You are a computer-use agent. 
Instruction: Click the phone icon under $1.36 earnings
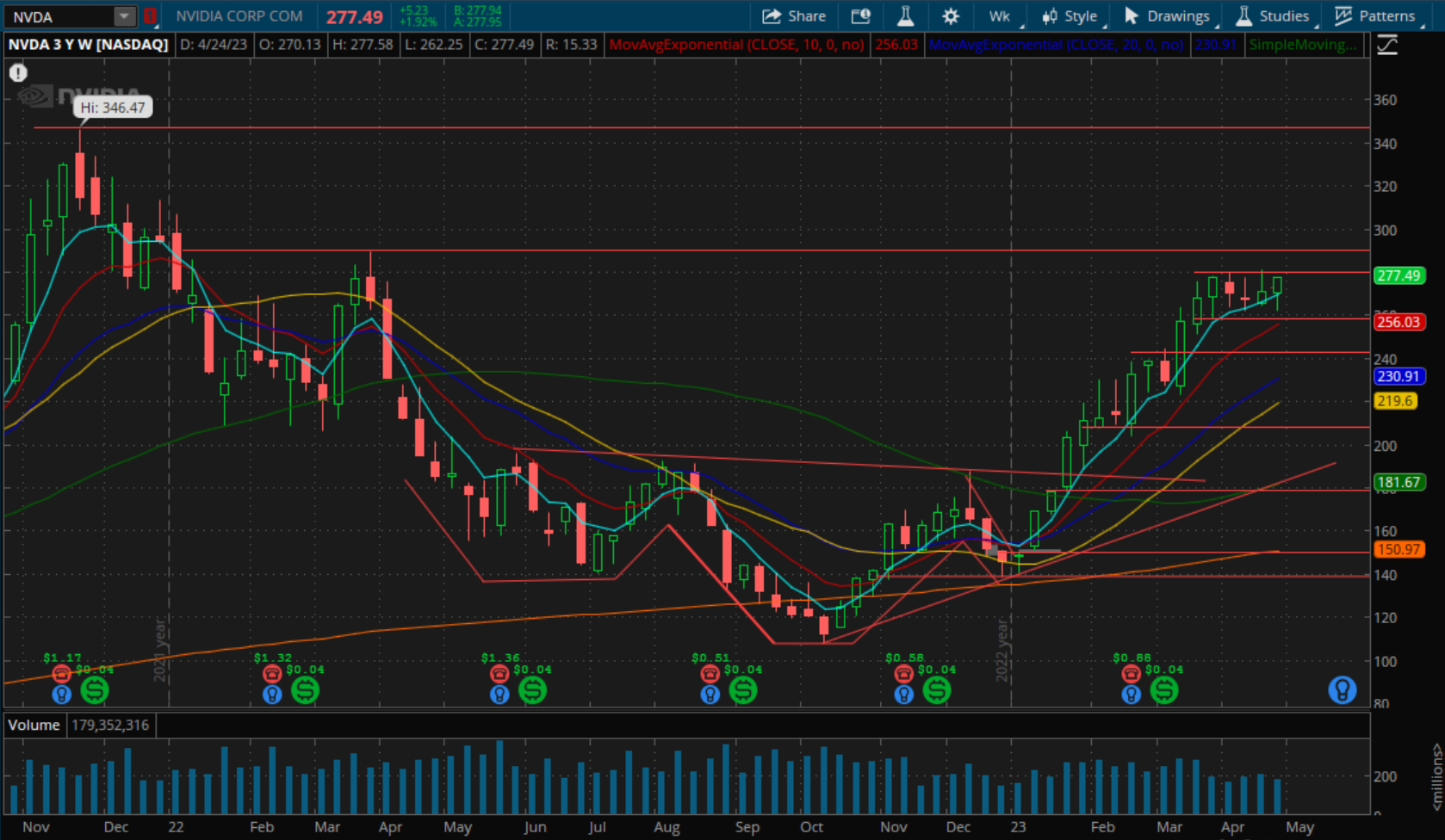(x=499, y=673)
